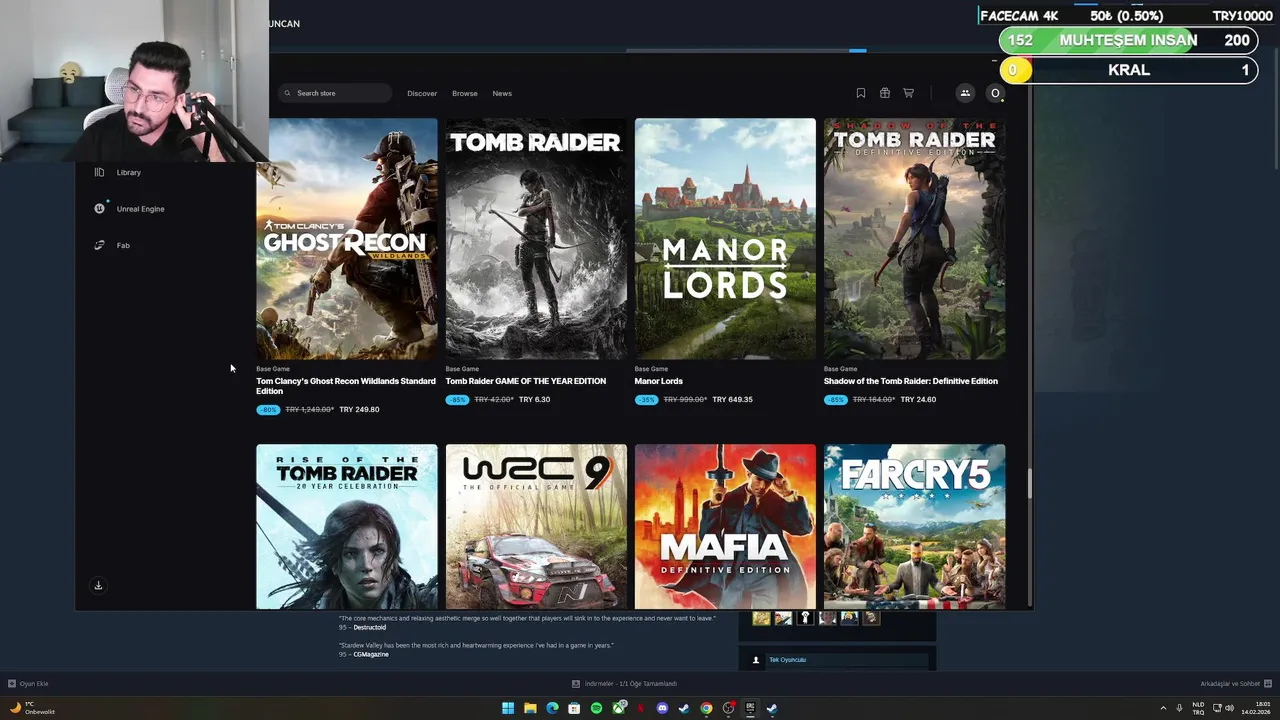1280x720 pixels.
Task: Switch to the Discover tab
Action: click(422, 93)
